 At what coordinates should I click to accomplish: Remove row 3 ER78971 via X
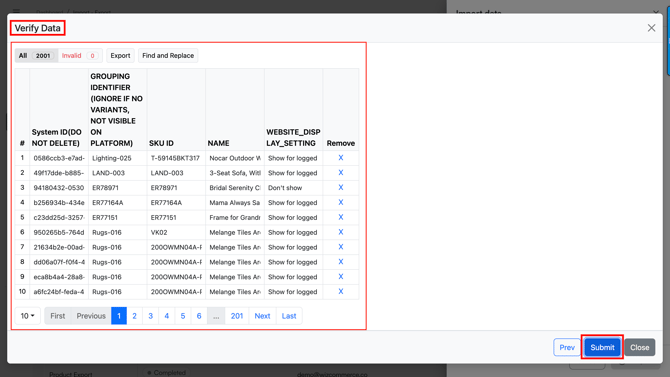[x=341, y=188]
